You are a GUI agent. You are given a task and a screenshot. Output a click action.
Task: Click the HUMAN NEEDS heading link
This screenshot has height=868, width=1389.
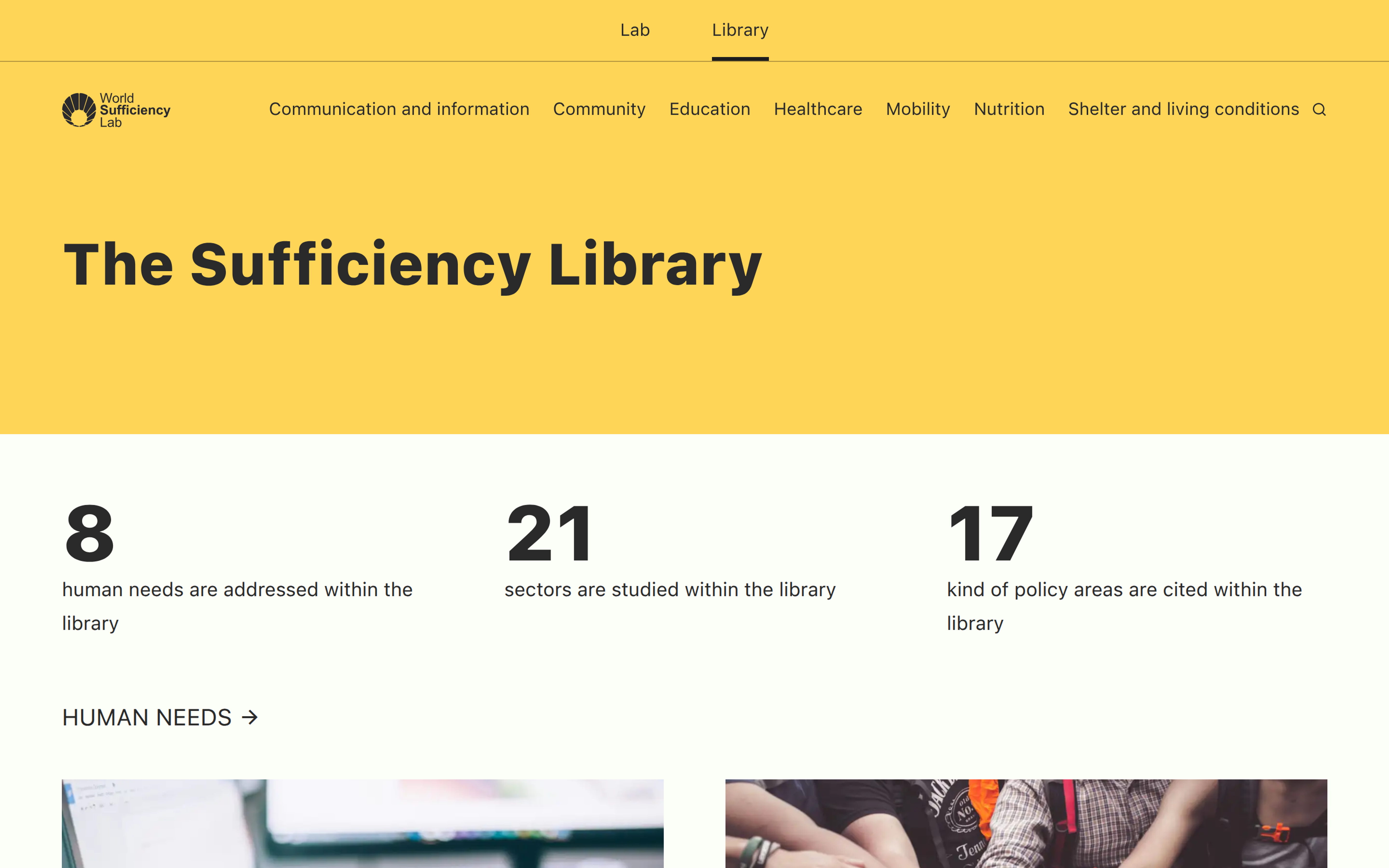(x=147, y=718)
